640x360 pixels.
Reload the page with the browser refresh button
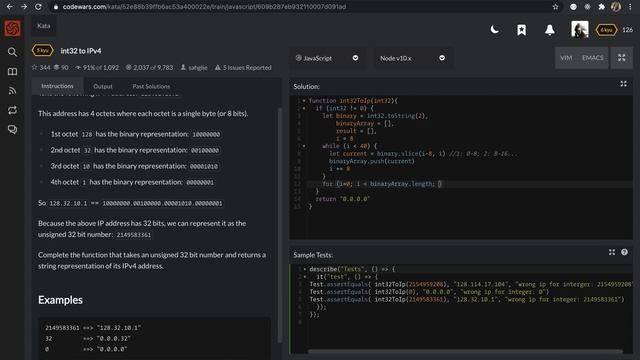click(38, 7)
